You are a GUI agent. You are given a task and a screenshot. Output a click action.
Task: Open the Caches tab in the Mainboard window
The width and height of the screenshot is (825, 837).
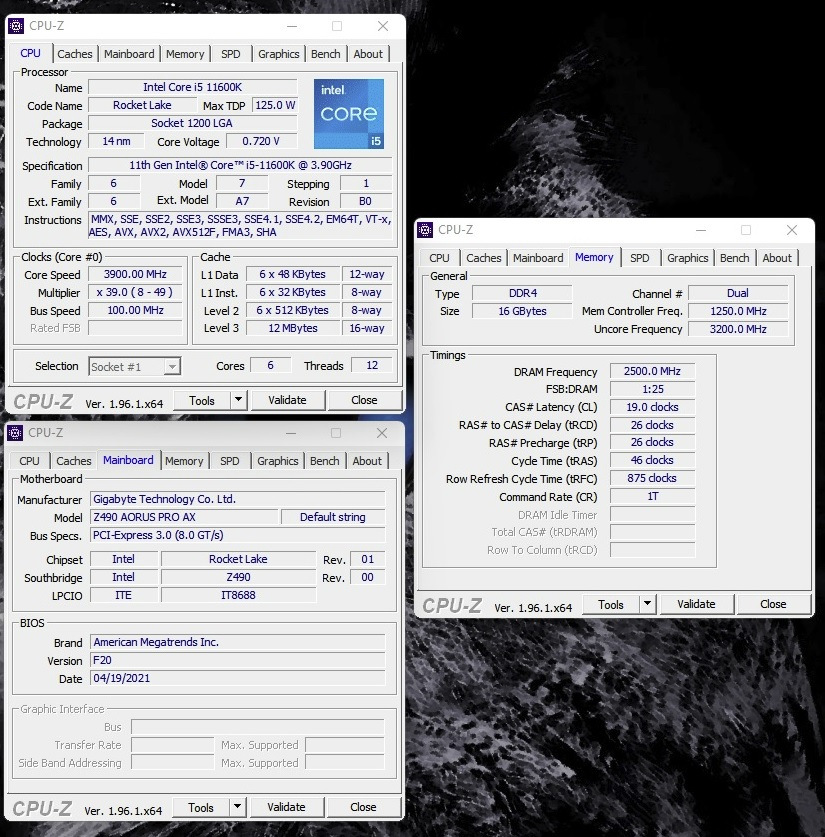pos(74,461)
